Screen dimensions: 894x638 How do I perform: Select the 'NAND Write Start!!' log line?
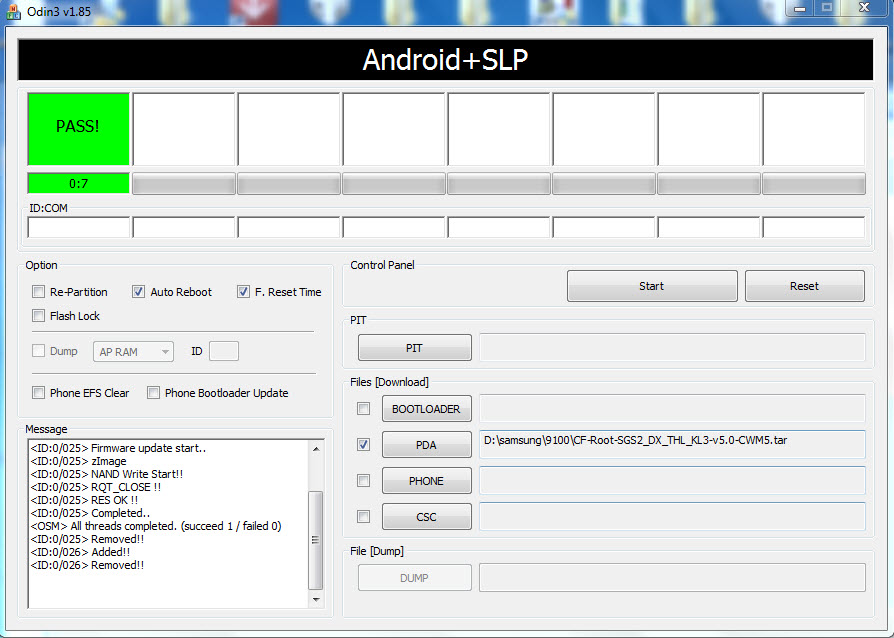[x=107, y=474]
